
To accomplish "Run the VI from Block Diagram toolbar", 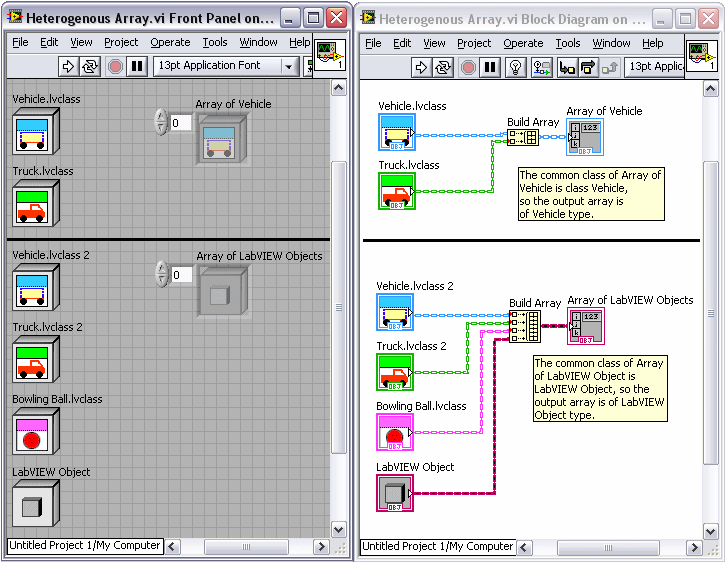I will click(x=421, y=68).
